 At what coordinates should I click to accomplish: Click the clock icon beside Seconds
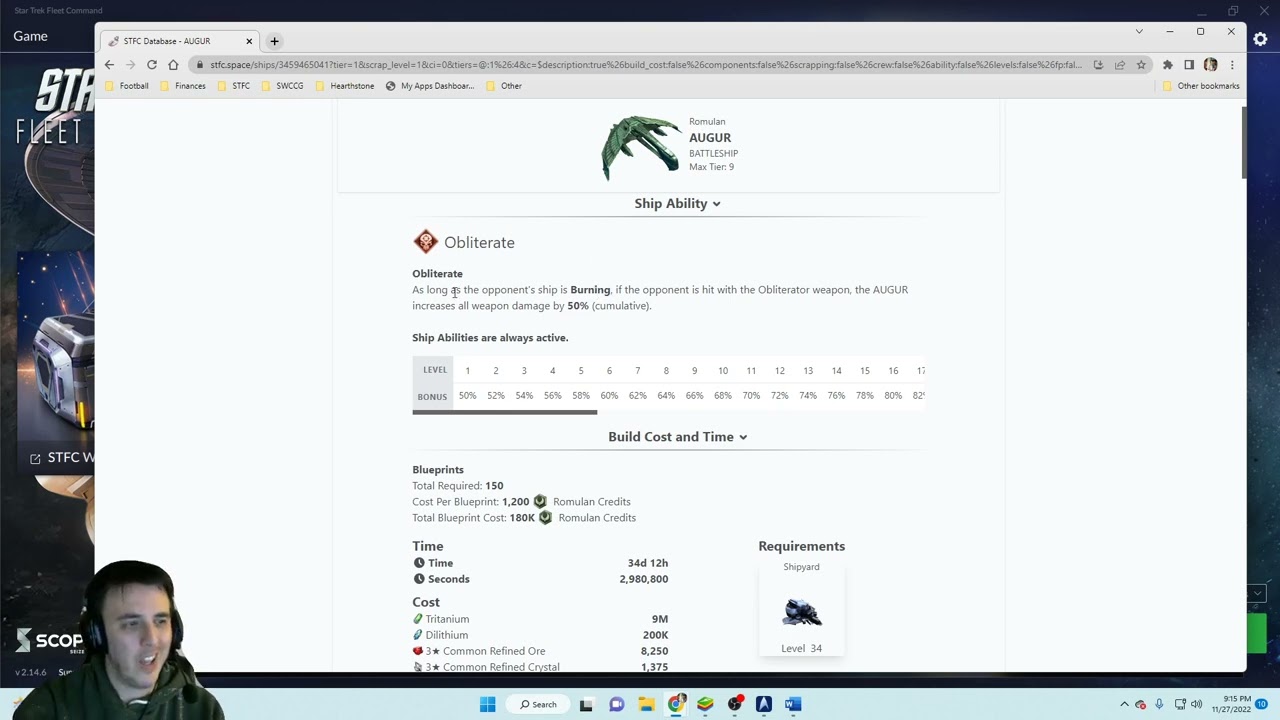419,579
